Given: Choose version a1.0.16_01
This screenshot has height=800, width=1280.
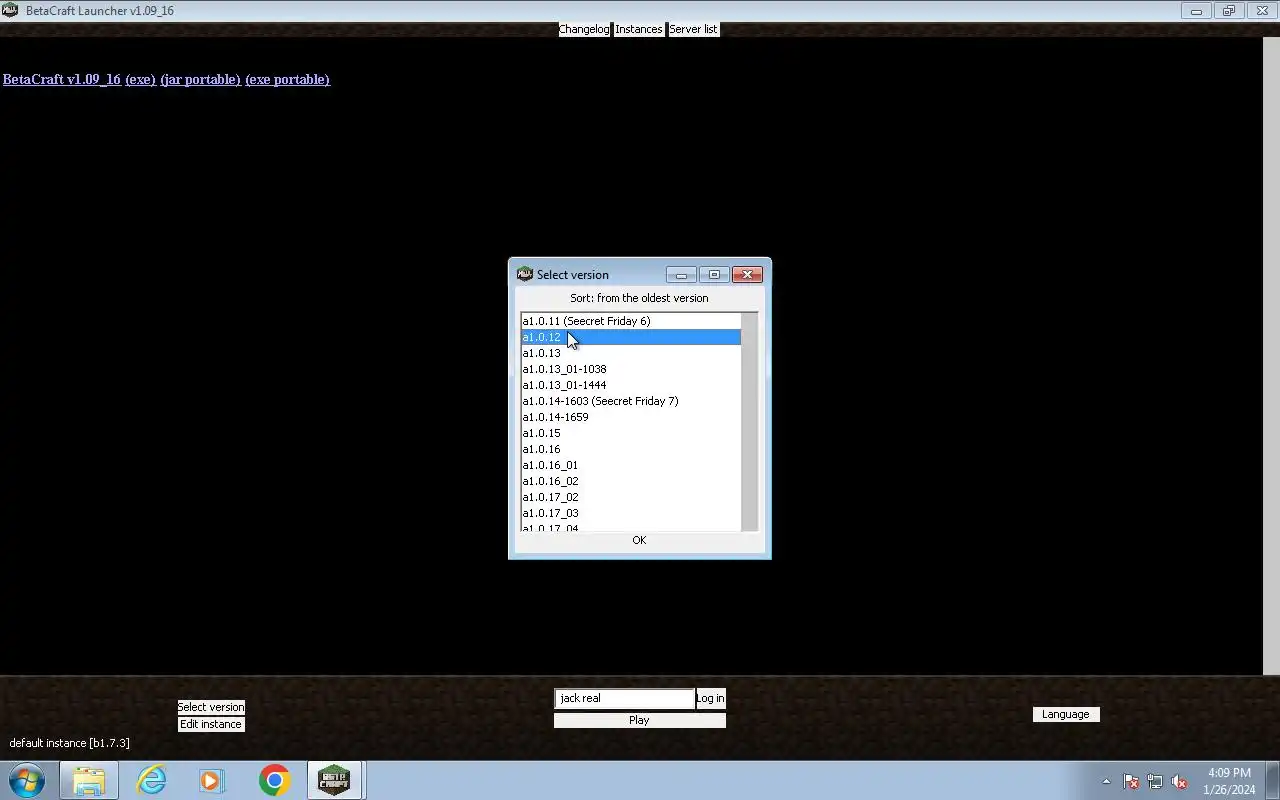Looking at the screenshot, I should pos(631,465).
